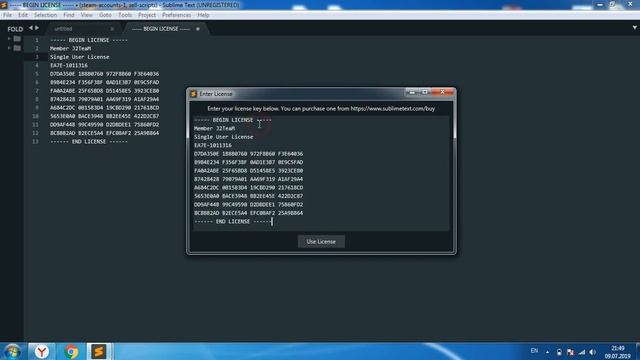Open the taskbar clock showing 21:49

coord(618,352)
